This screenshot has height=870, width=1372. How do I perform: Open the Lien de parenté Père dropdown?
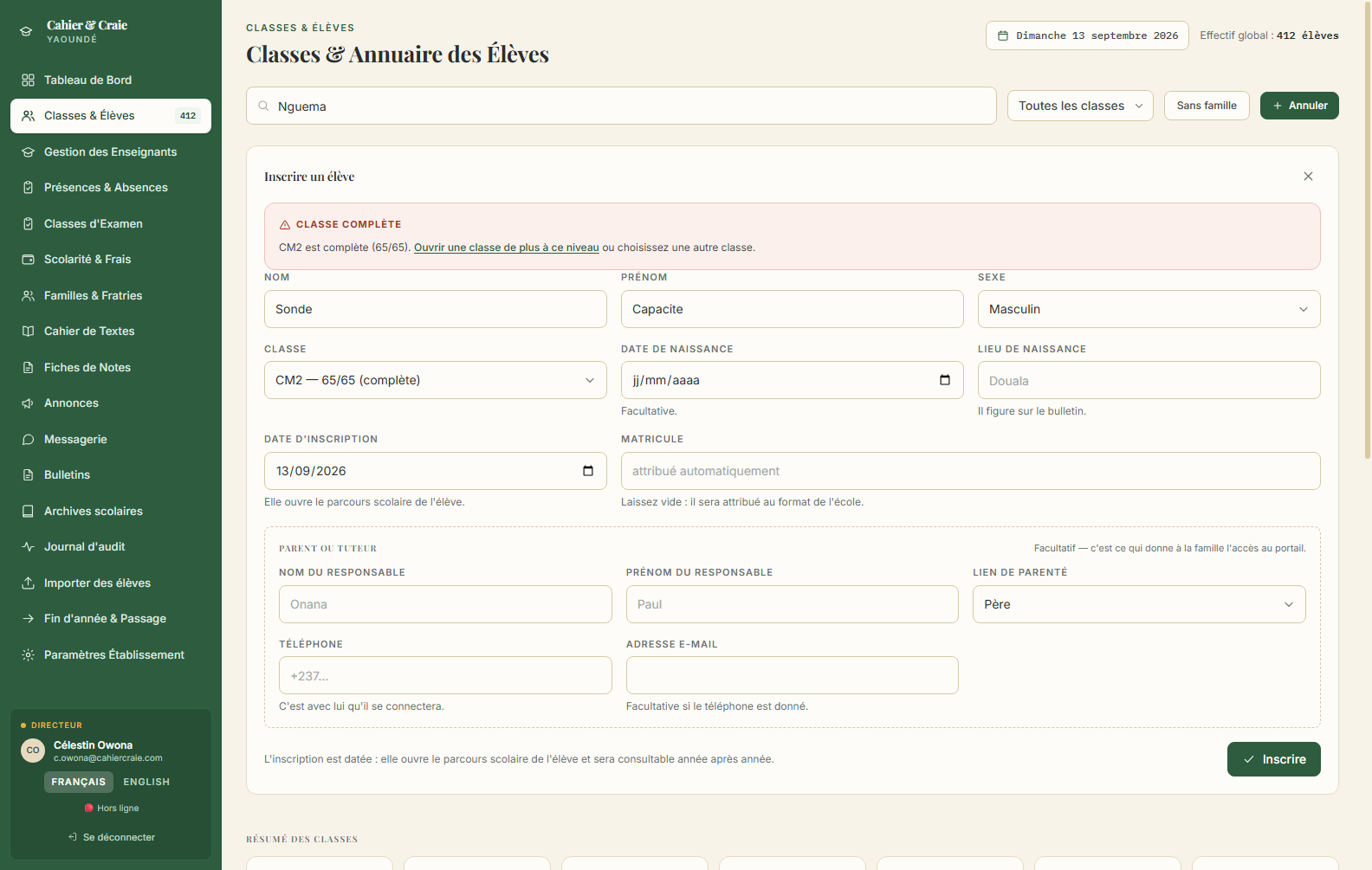(1139, 604)
